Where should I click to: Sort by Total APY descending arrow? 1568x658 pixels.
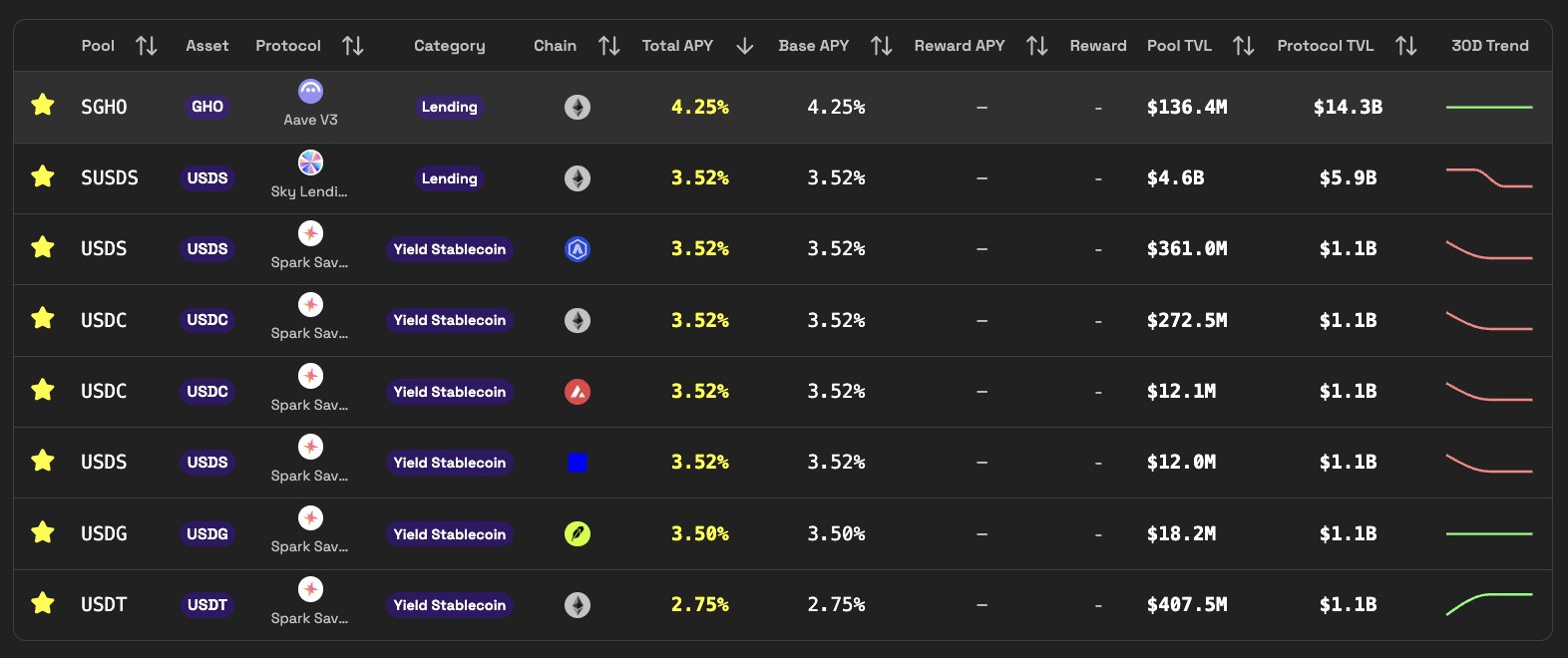point(744,46)
